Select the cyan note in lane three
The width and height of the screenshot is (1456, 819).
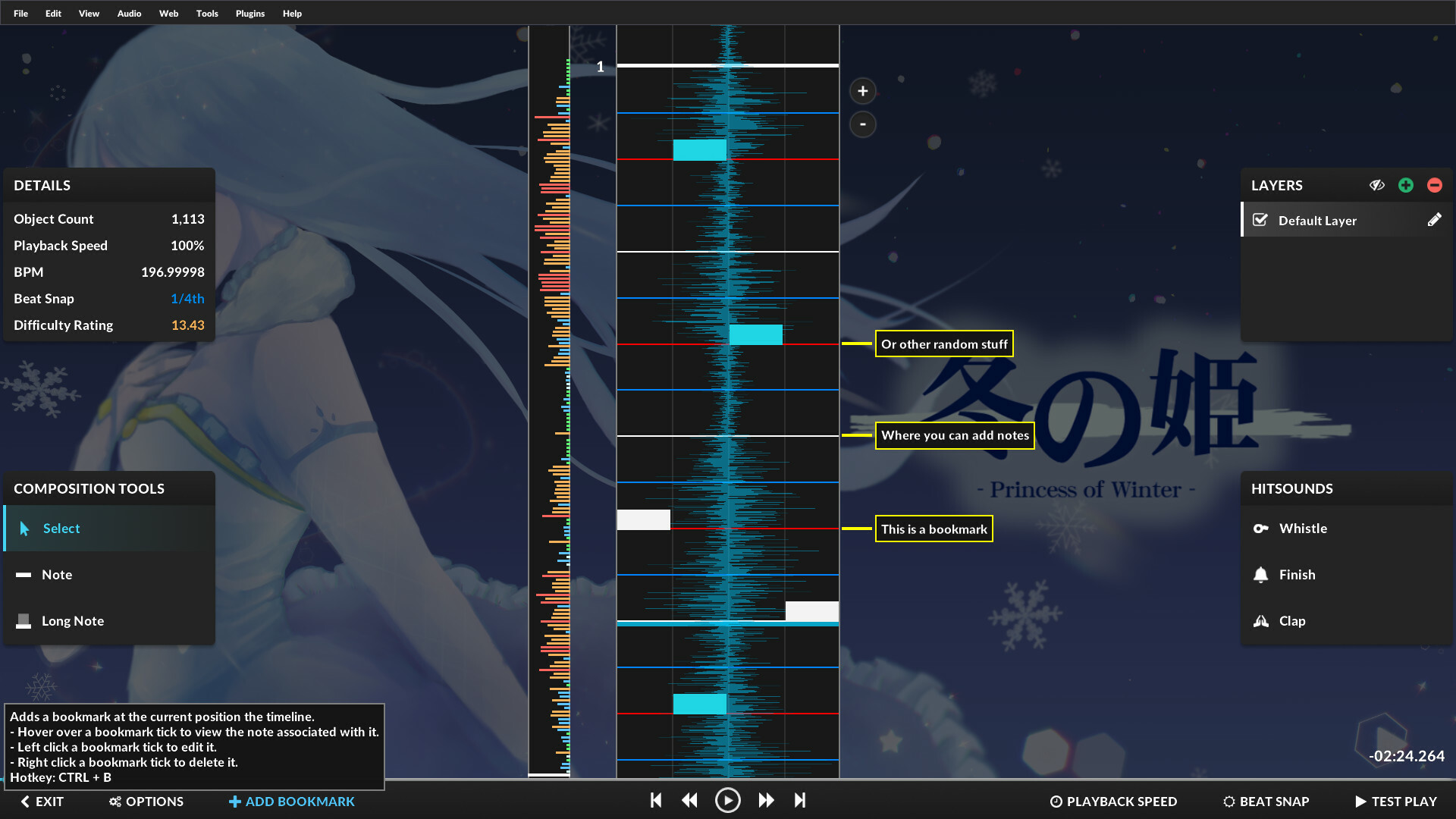tap(755, 334)
